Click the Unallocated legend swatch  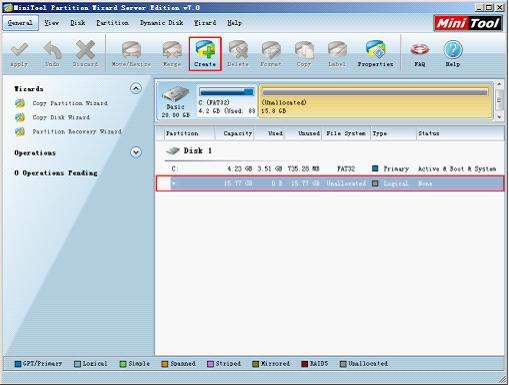343,364
